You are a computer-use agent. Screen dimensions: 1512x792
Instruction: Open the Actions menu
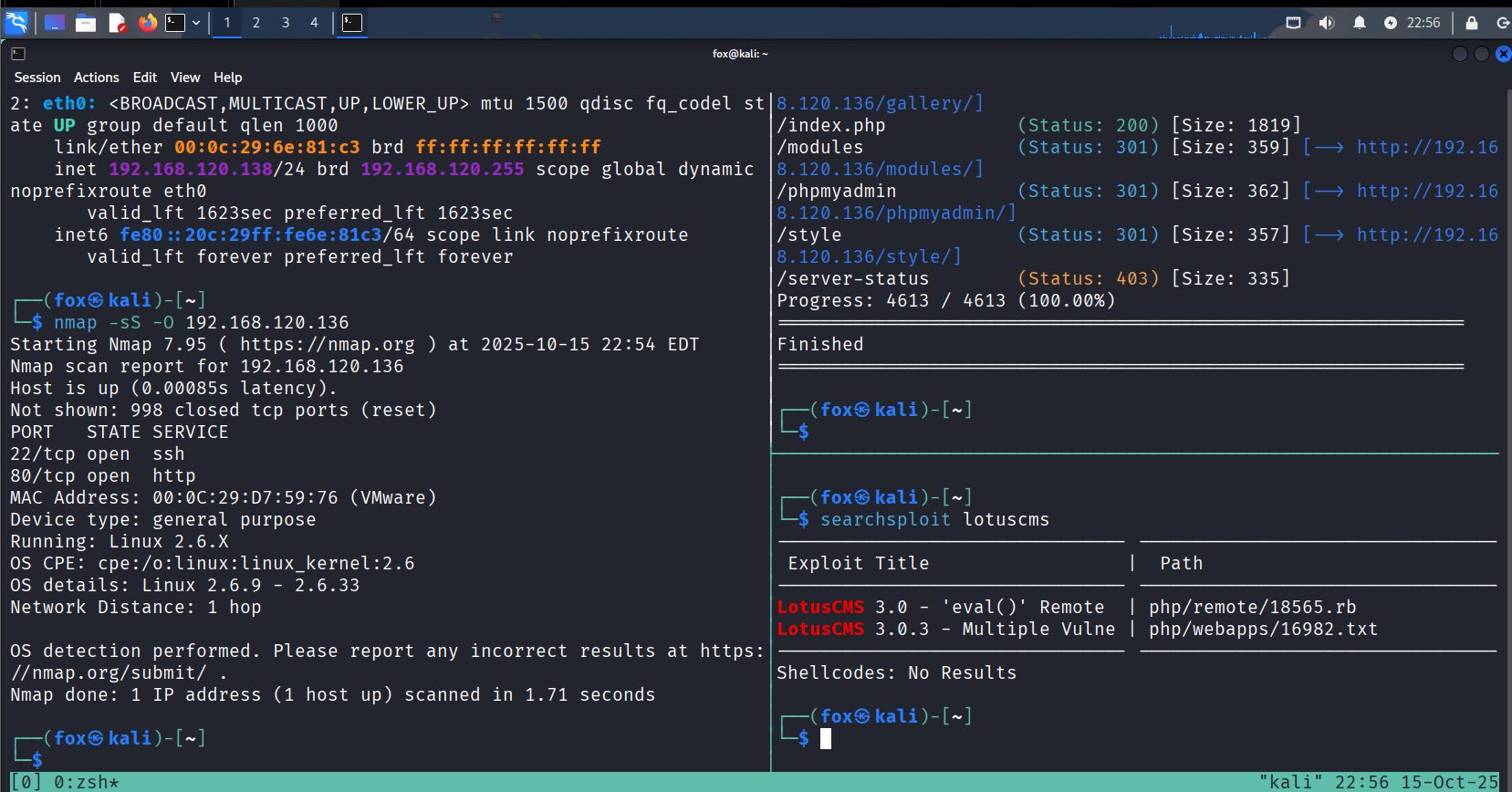click(x=96, y=78)
